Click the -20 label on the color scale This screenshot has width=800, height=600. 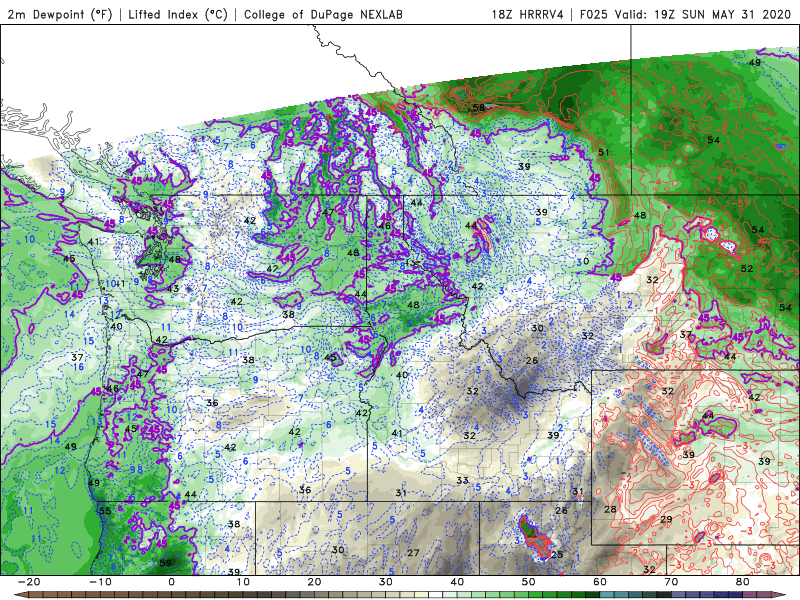tap(29, 582)
